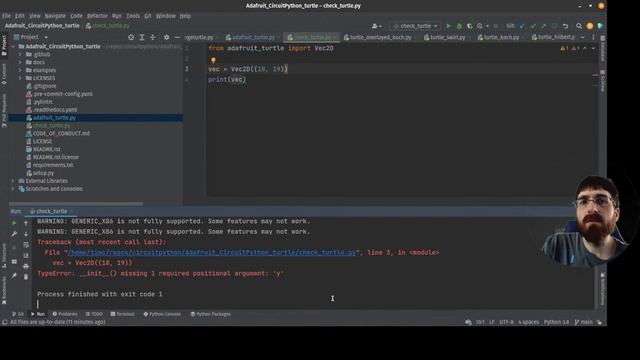640x360 pixels.
Task: Open the Problems tool window
Action: [x=65, y=314]
